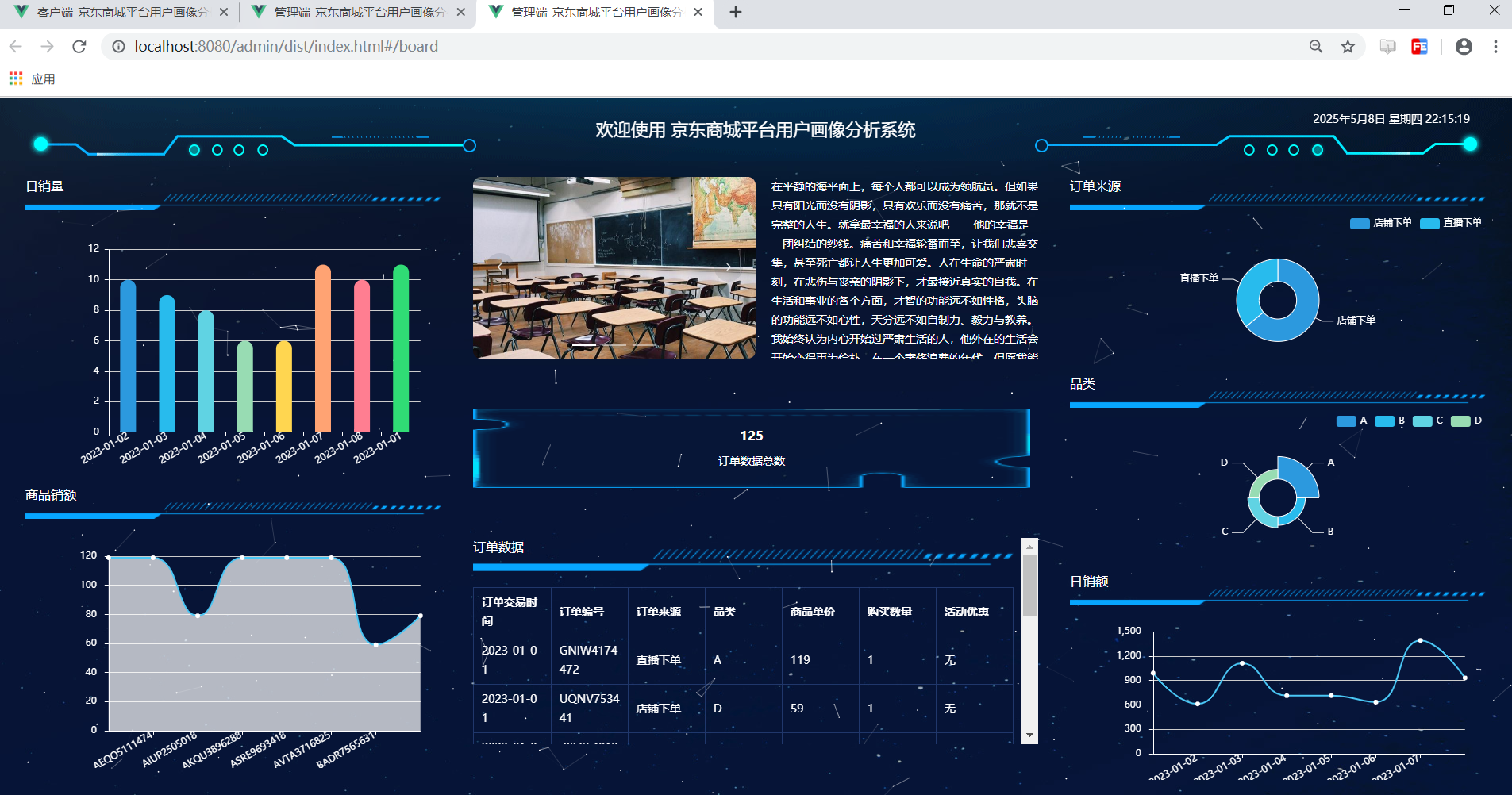Click the 商品单价 column header
This screenshot has height=795, width=1512.
pos(820,612)
